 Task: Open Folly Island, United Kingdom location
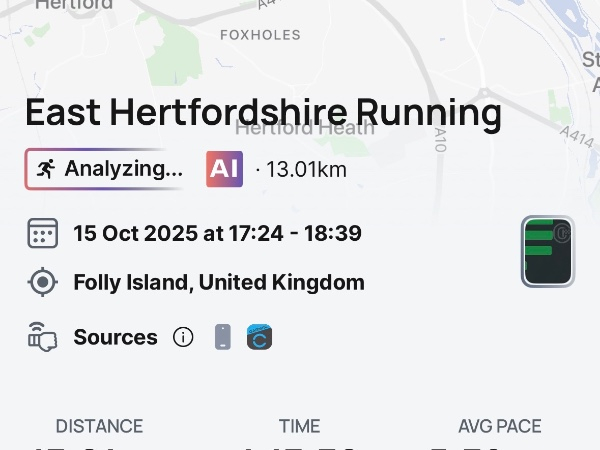pos(219,282)
